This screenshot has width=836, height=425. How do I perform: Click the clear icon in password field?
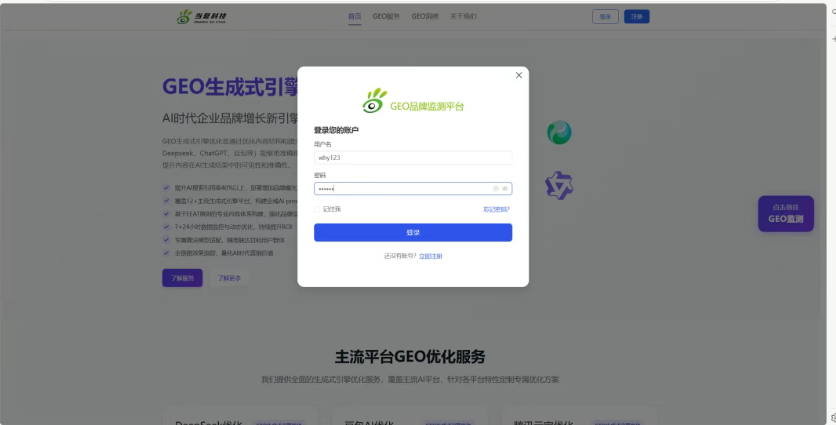[x=495, y=188]
